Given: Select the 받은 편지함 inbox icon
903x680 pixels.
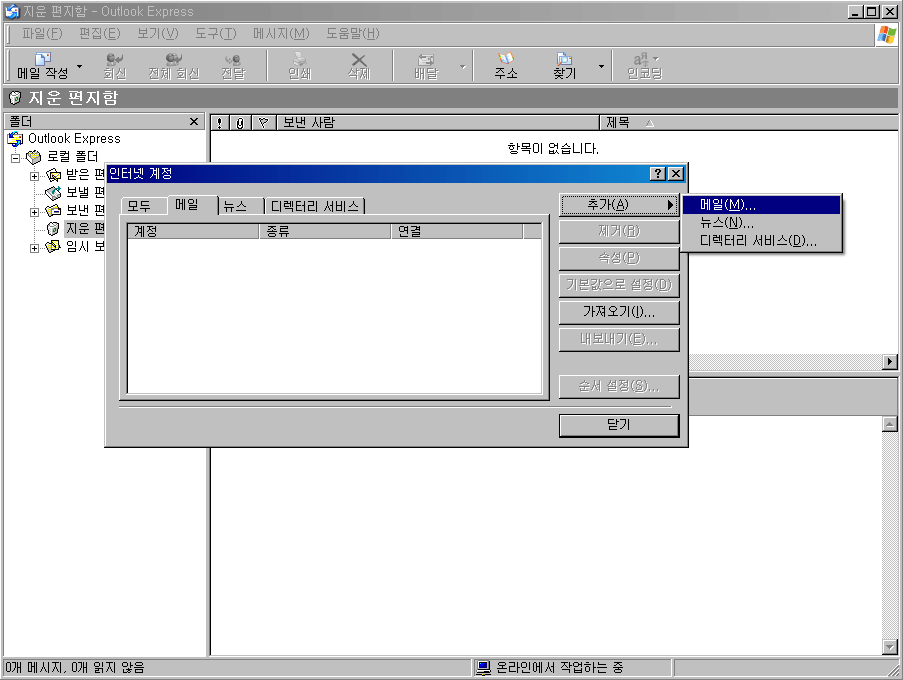Looking at the screenshot, I should point(54,174).
